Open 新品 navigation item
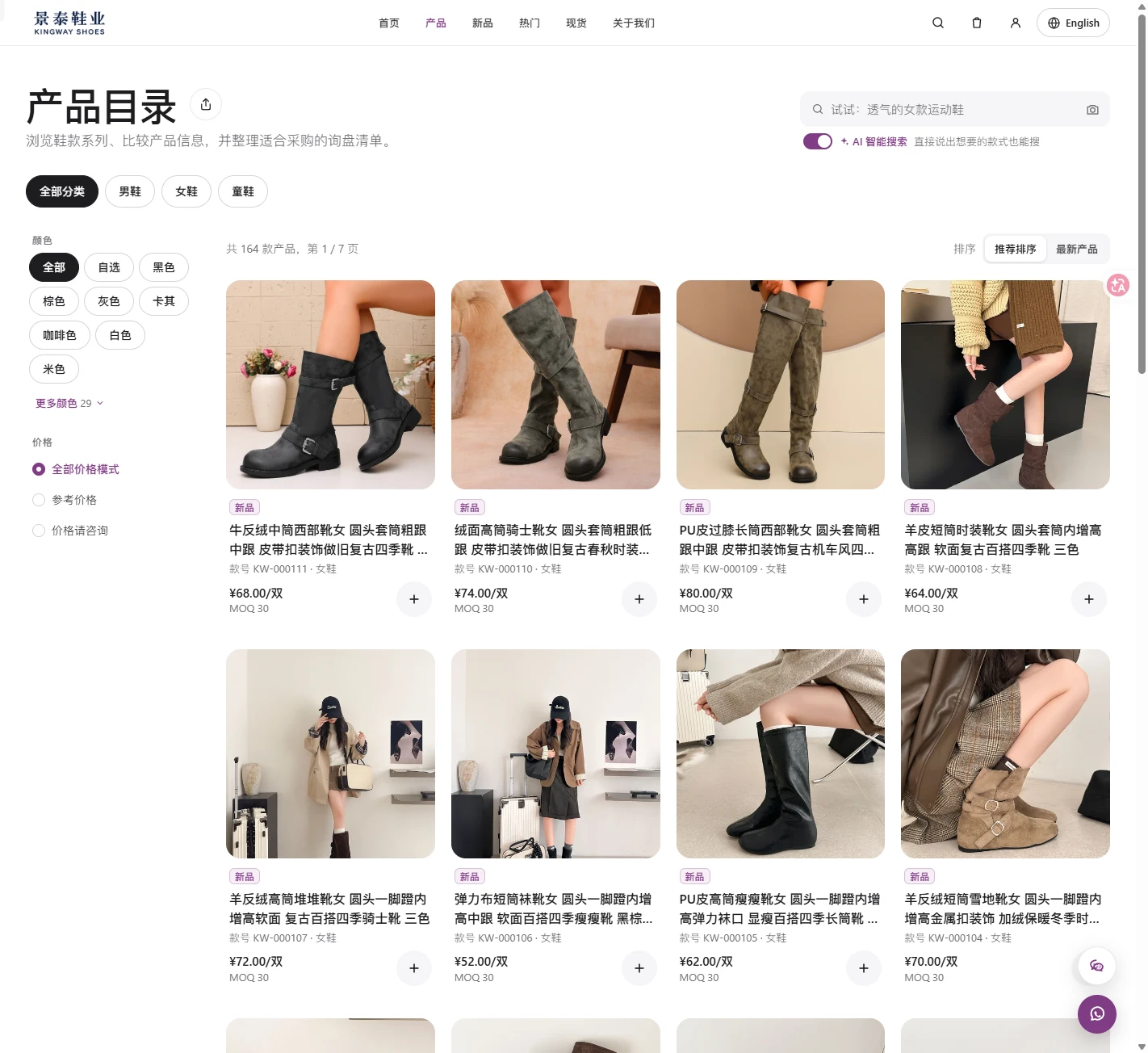Viewport: 1148px width, 1053px height. [483, 23]
